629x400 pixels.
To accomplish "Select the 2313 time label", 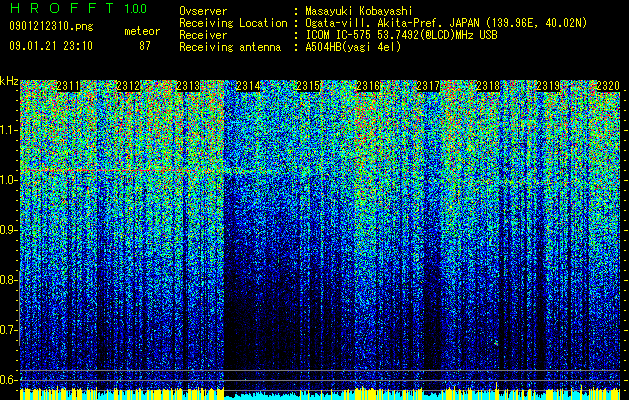I will coord(188,86).
